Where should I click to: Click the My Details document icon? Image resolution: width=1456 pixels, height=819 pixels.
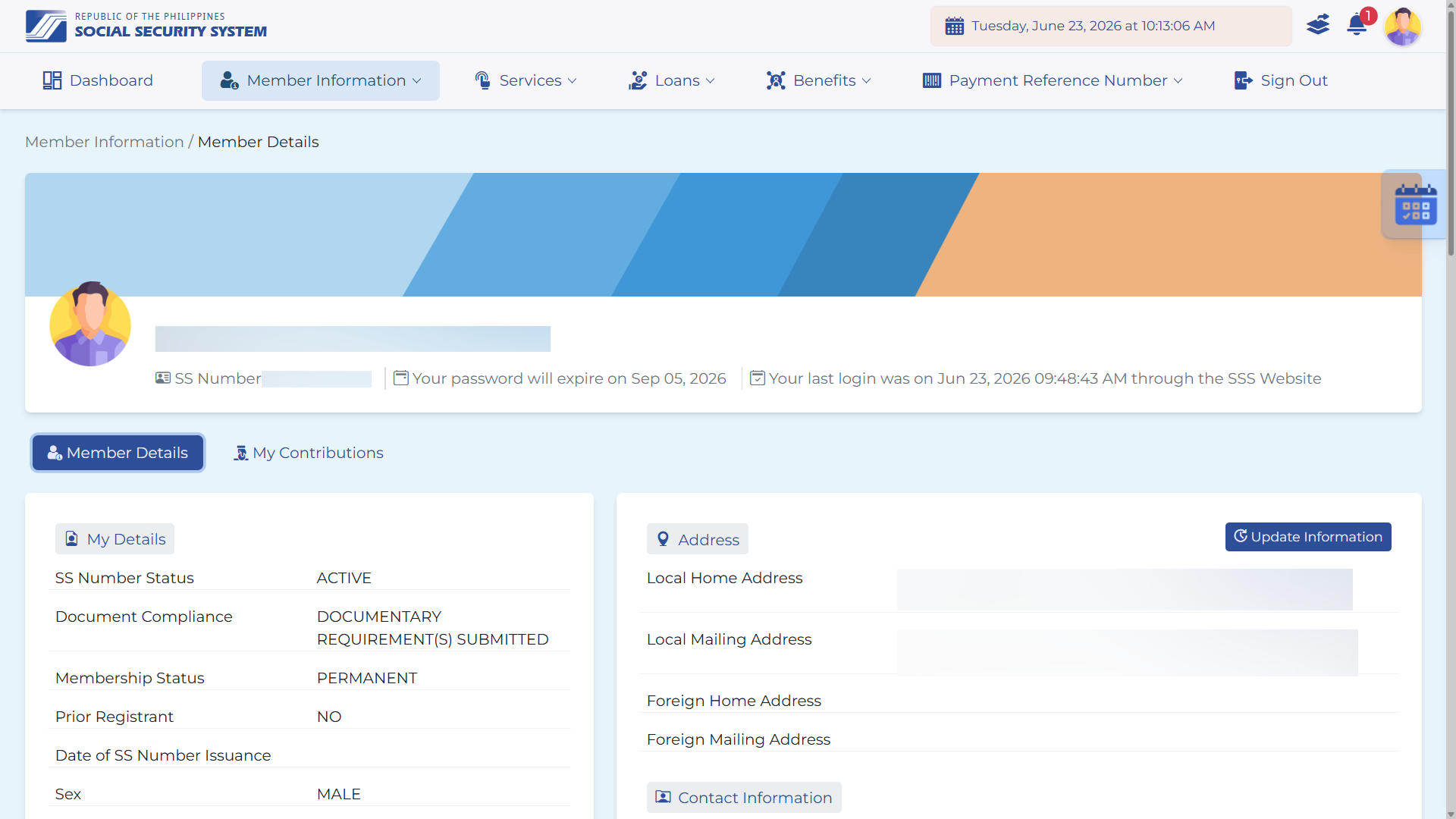click(x=72, y=538)
